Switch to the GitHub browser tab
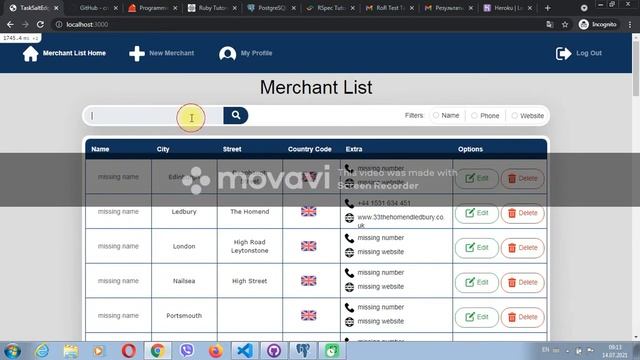640x360 pixels. 93,8
